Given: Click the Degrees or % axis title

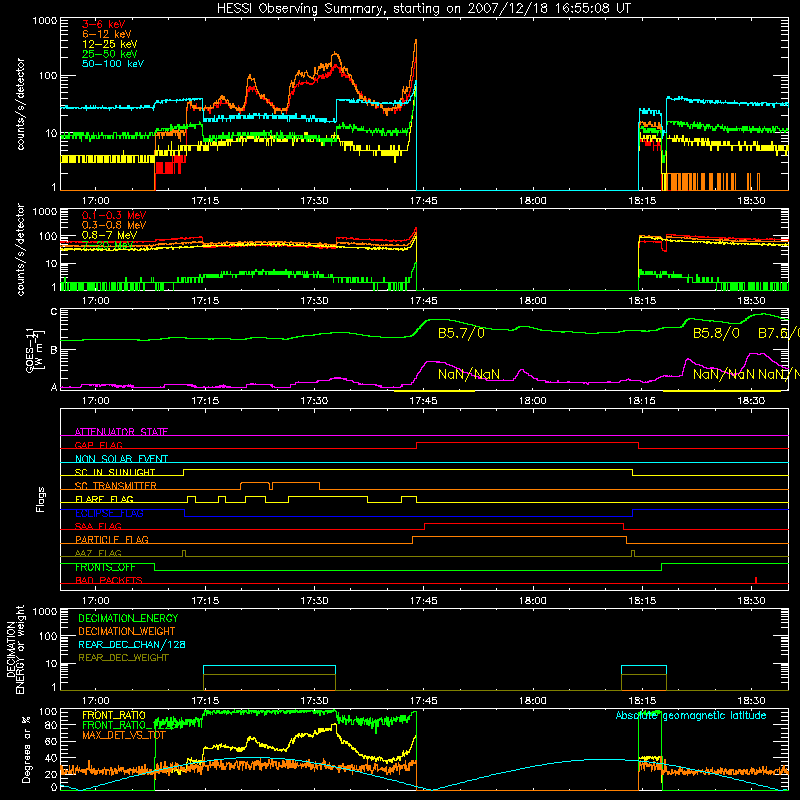Looking at the screenshot, I should coord(26,749).
